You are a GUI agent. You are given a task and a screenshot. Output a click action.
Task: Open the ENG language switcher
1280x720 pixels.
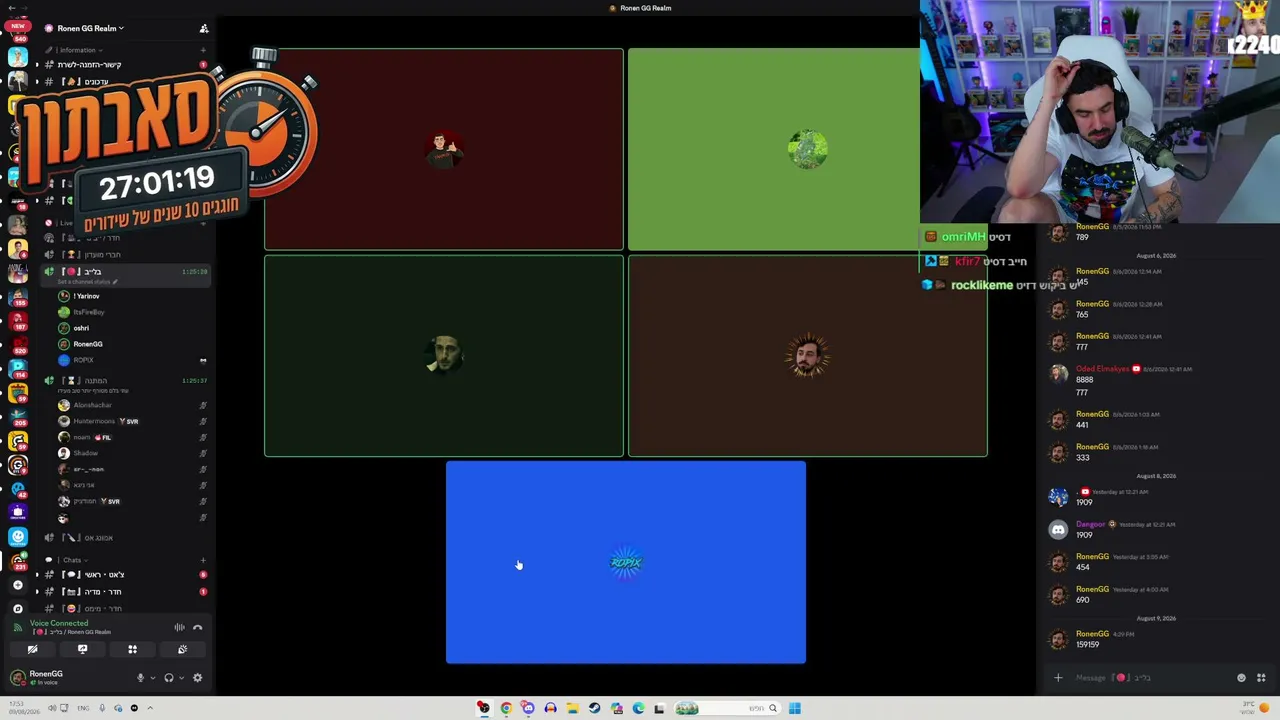(83, 708)
